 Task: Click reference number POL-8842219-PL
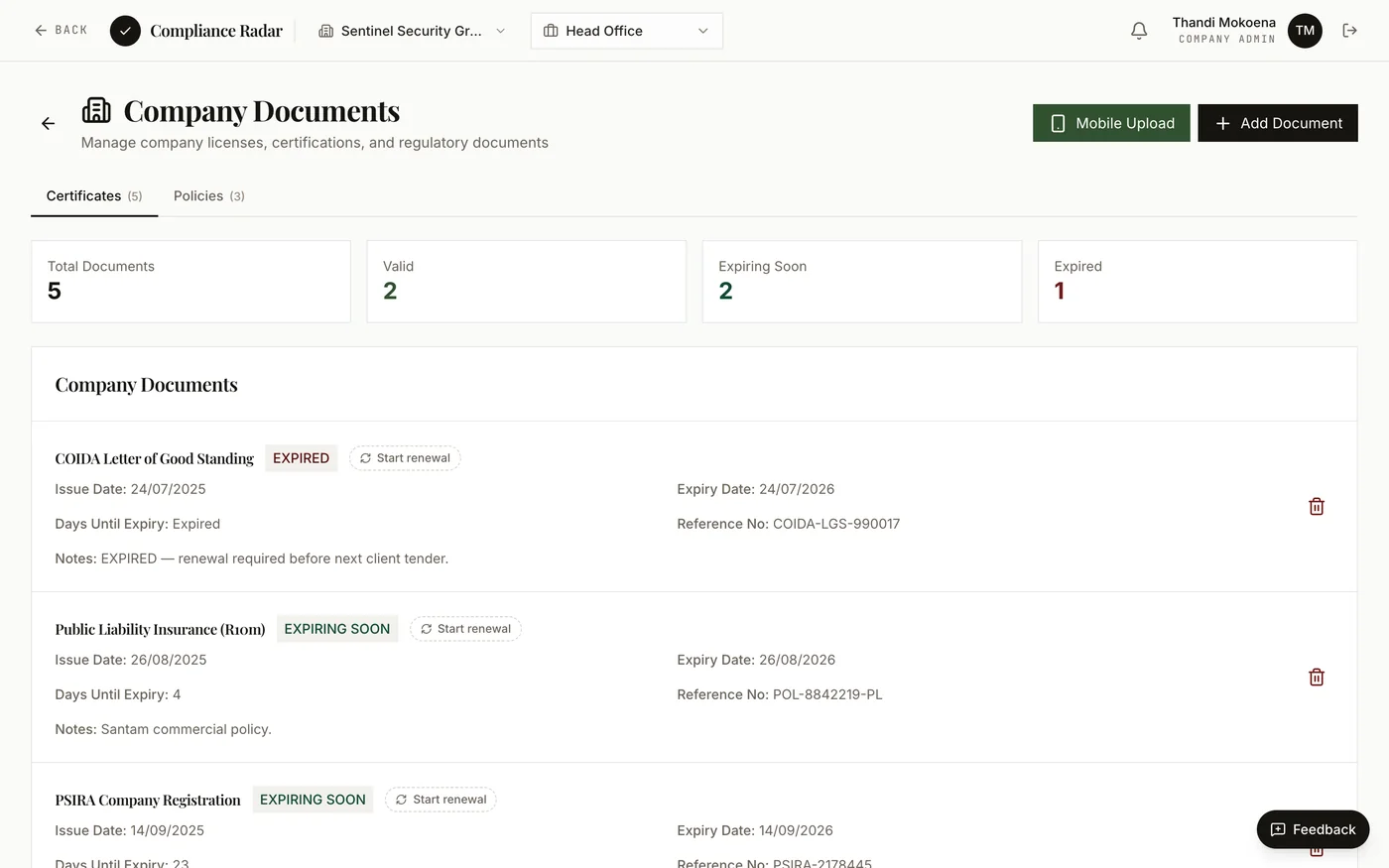(x=827, y=694)
